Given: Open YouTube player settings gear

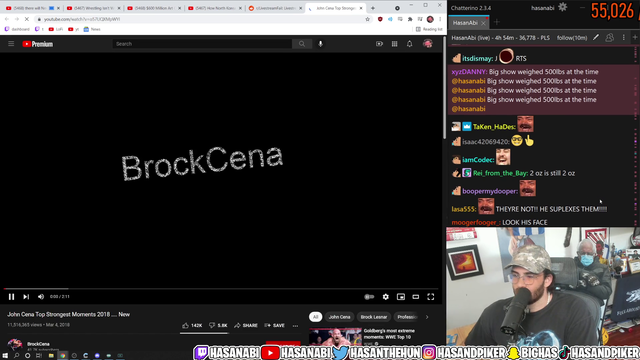Looking at the screenshot, I should pos(386,297).
